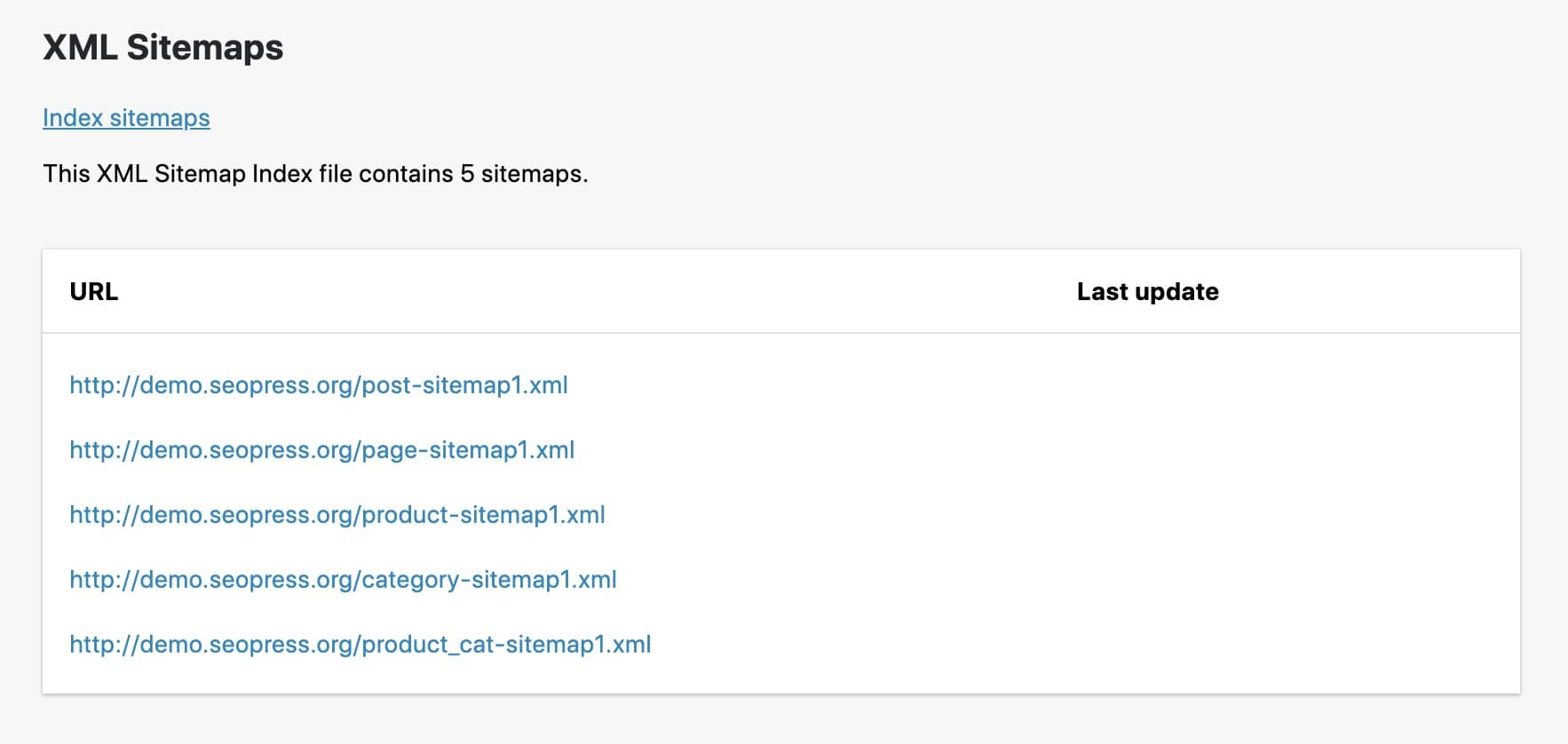Visit the product-sitemap1.xml link
Viewport: 1568px width, 744px height.
coord(337,515)
